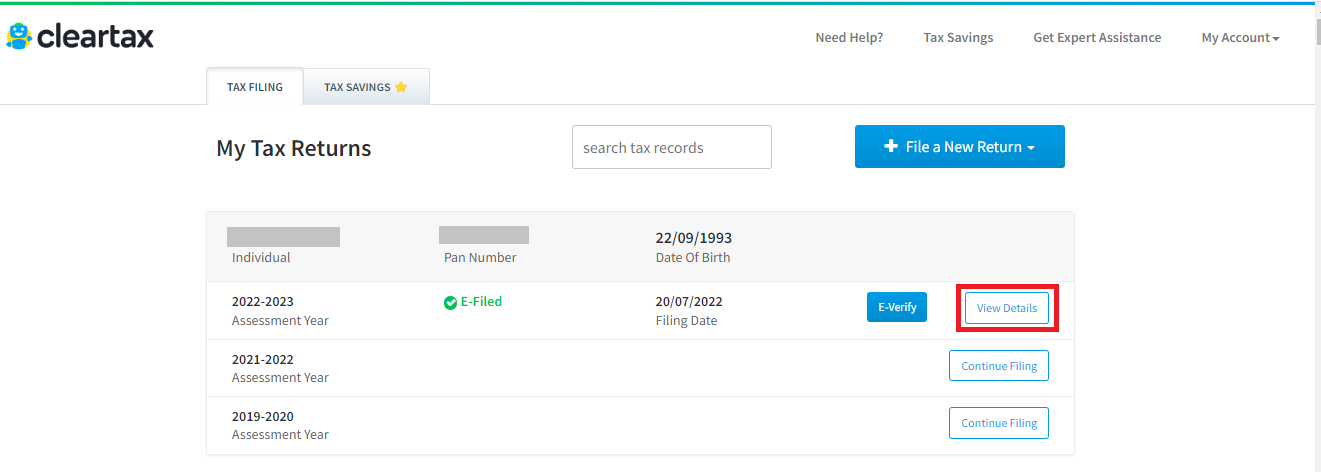Screen dimensions: 1321x472
Task: Click the star icon on Tax Savings tab
Action: [x=401, y=87]
